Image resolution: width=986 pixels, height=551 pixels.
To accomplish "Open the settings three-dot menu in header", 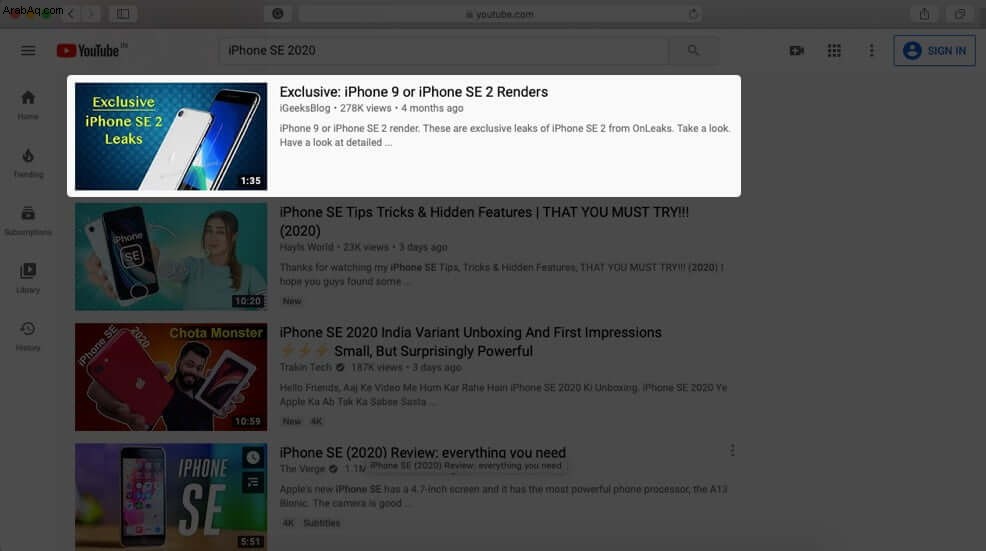I will tap(872, 50).
